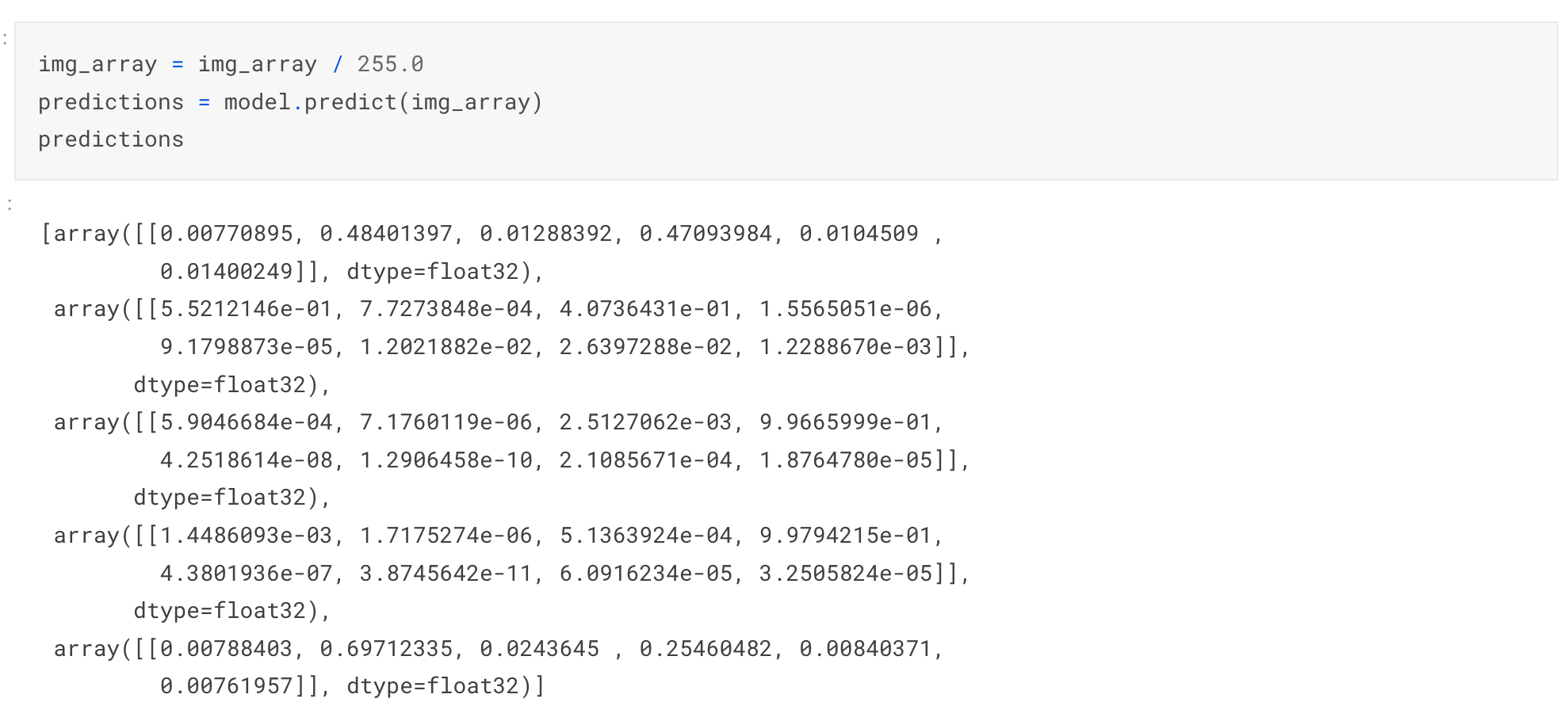Click the output value 9.9794215e-01
Viewport: 1568px width, 721px height.
(845, 536)
